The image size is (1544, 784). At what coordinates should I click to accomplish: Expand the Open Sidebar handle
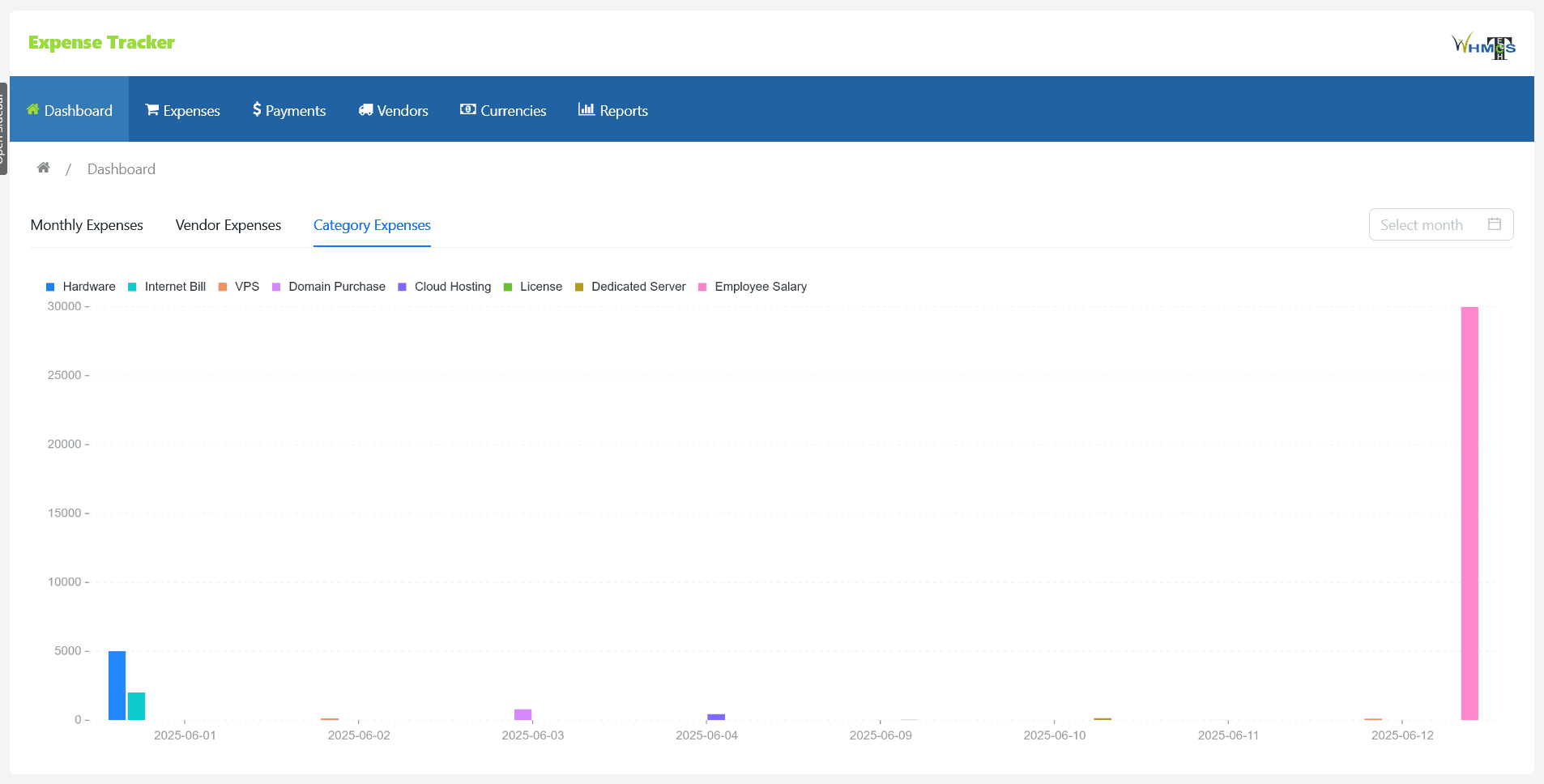pos(3,128)
